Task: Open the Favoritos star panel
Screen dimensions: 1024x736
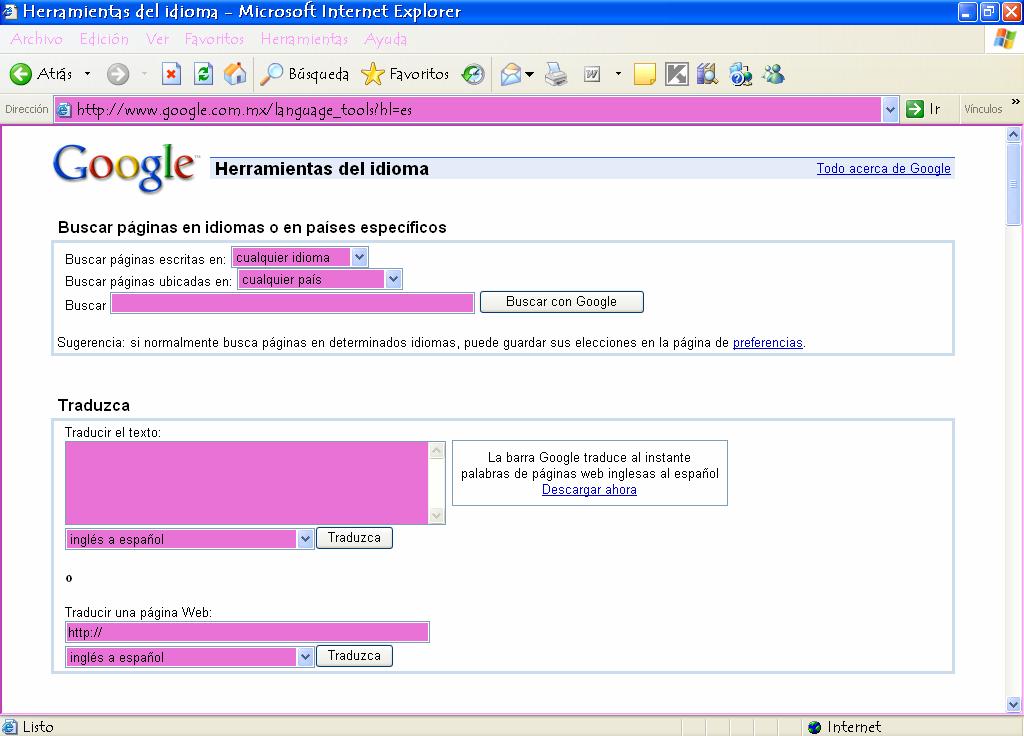Action: point(405,74)
